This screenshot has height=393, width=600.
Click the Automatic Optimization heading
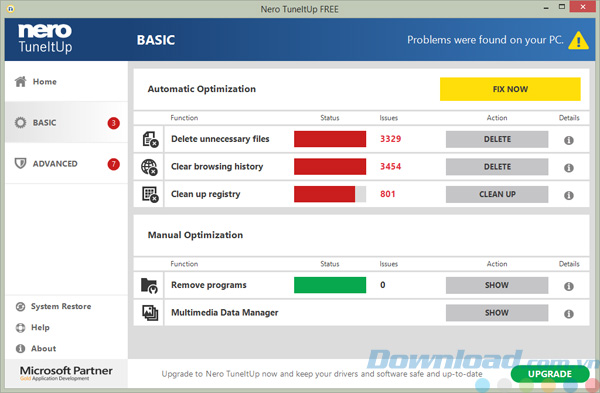point(202,89)
